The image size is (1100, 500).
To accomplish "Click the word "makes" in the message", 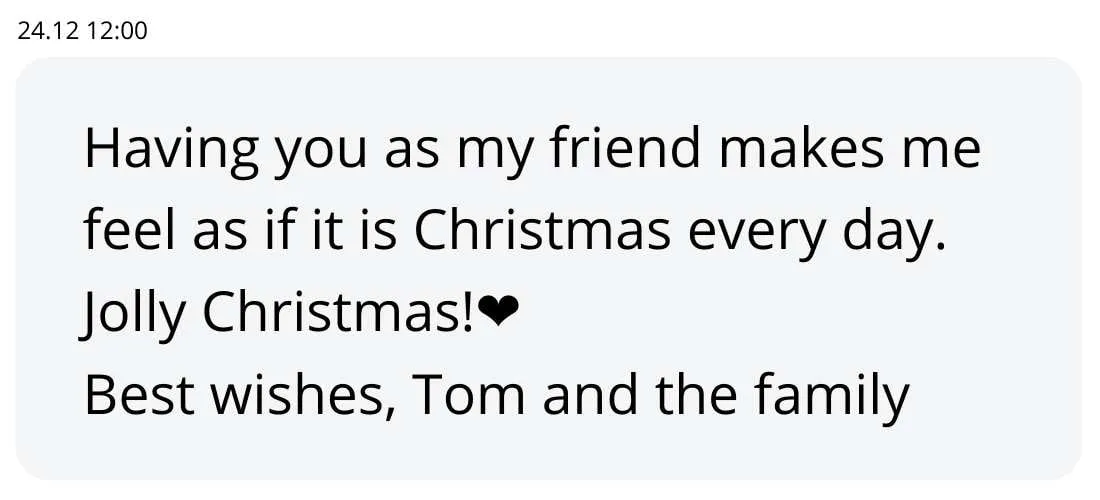I will (802, 150).
